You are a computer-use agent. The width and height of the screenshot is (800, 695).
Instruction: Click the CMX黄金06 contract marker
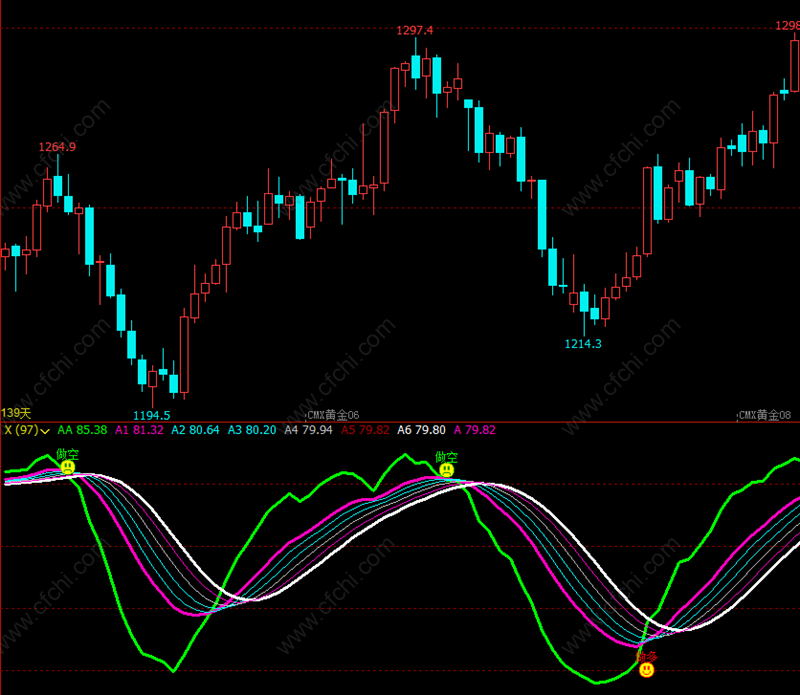(333, 415)
